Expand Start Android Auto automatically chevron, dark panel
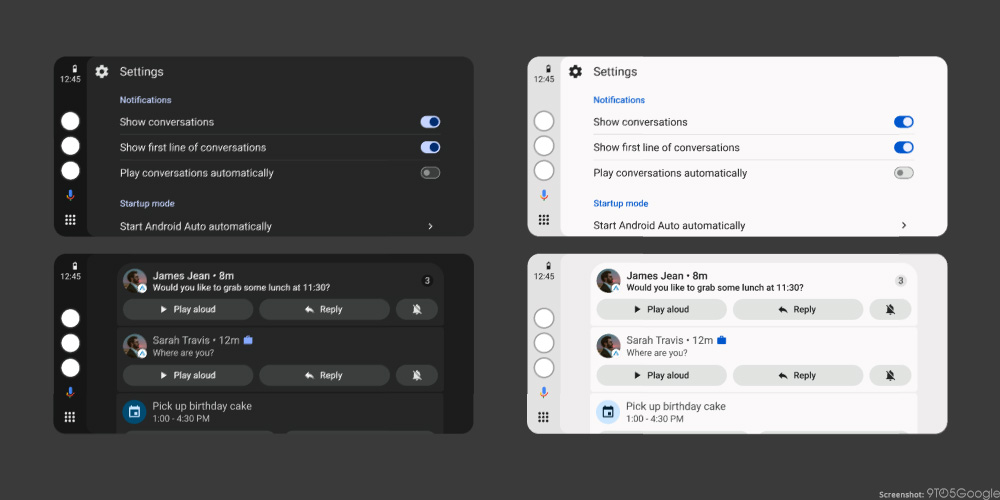This screenshot has width=1000, height=500. tap(430, 227)
